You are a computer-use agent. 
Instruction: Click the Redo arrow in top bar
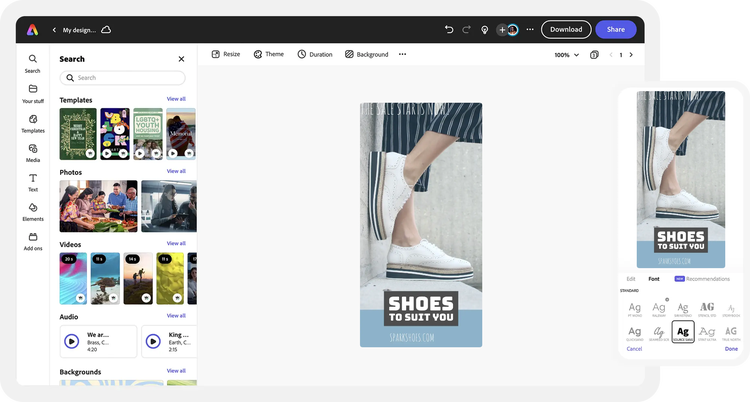click(467, 30)
